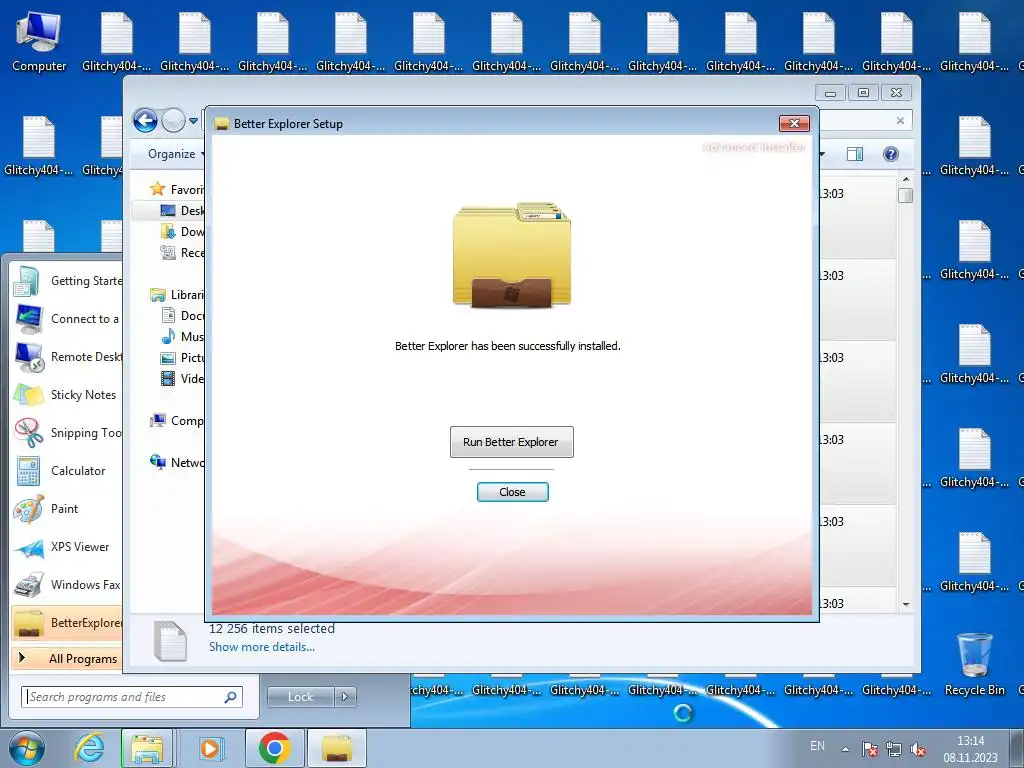This screenshot has width=1024, height=768.
Task: Click the Explorer window Back arrow
Action: 145,121
